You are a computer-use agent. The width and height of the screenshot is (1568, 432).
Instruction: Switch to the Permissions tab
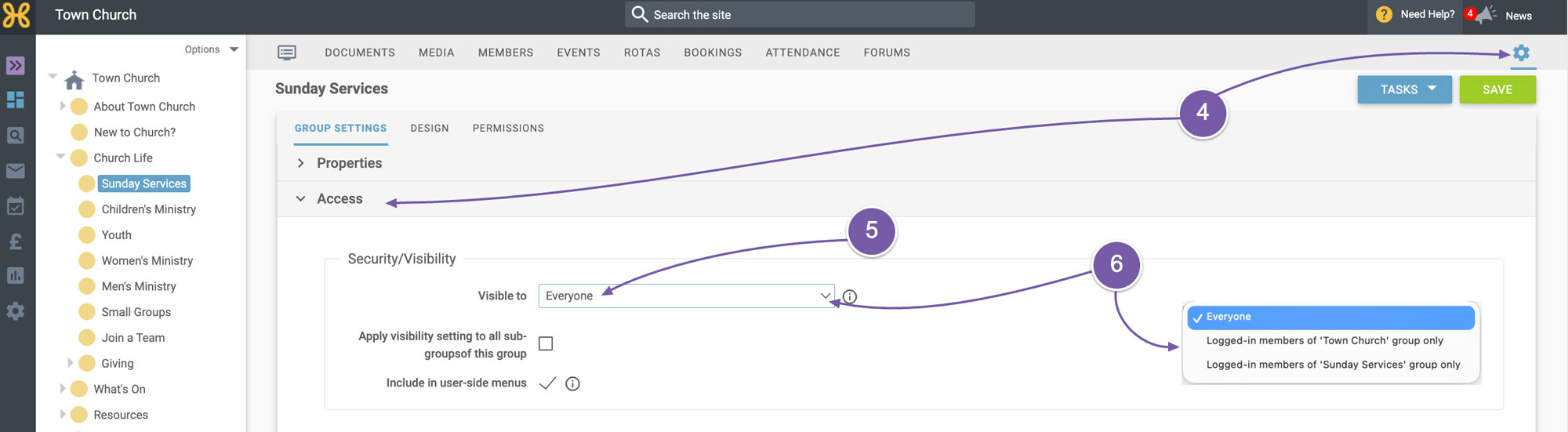508,128
